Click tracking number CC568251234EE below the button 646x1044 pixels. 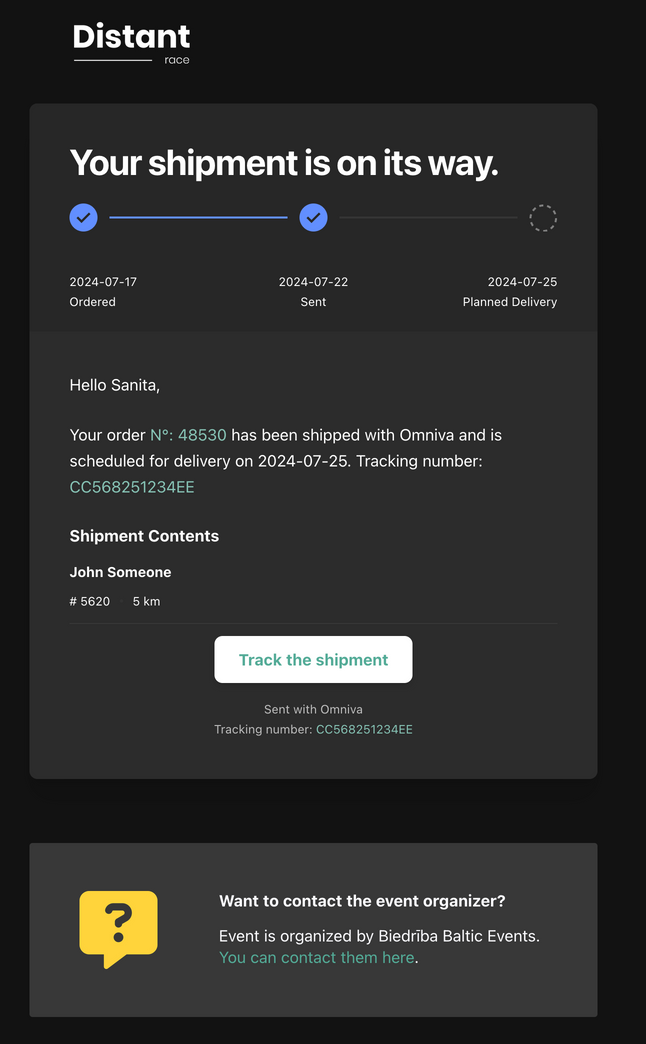[364, 729]
